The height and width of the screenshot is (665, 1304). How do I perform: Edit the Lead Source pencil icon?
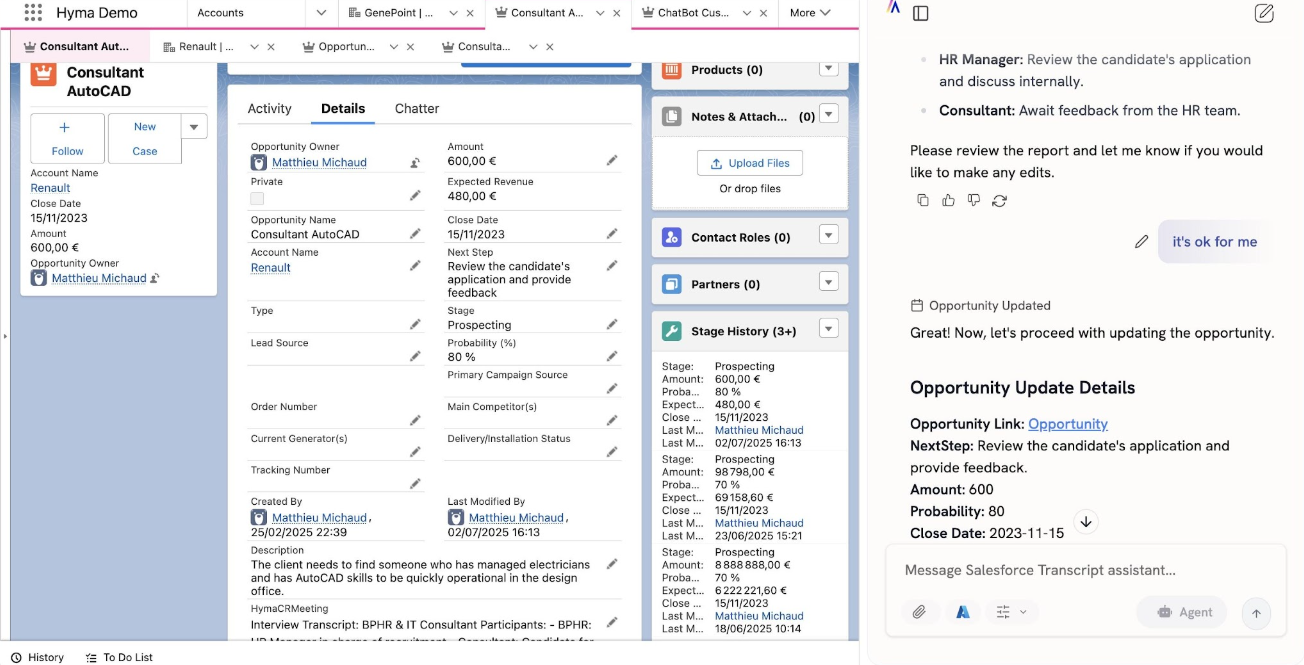(415, 356)
